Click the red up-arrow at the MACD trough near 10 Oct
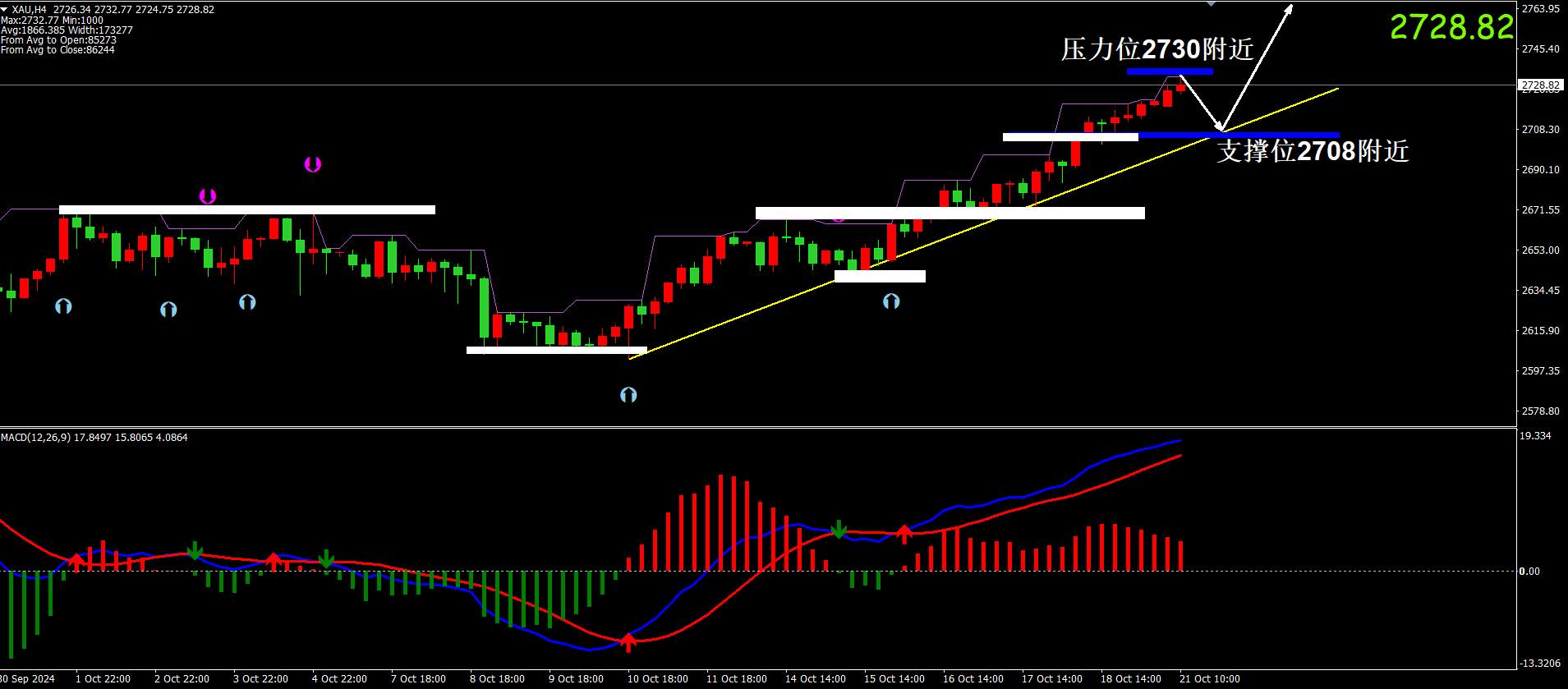Viewport: 1568px width, 689px height. tap(628, 642)
